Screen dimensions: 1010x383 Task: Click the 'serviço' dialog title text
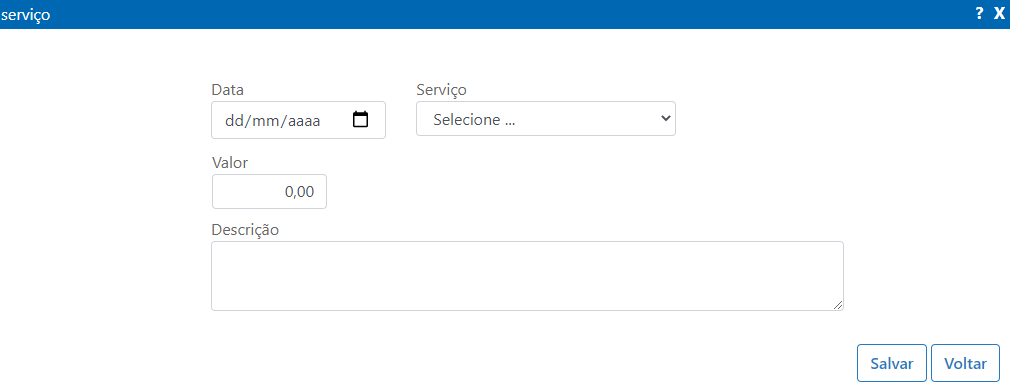tap(26, 15)
